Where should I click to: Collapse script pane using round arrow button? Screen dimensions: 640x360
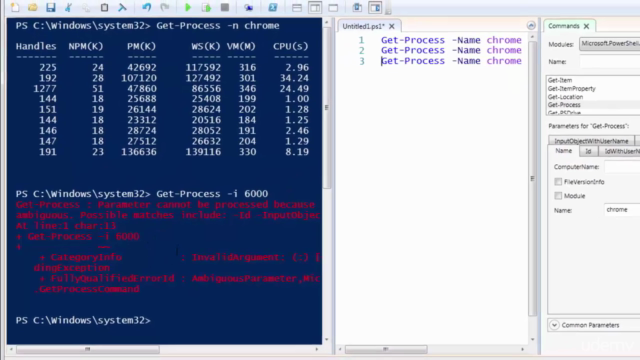tap(531, 26)
